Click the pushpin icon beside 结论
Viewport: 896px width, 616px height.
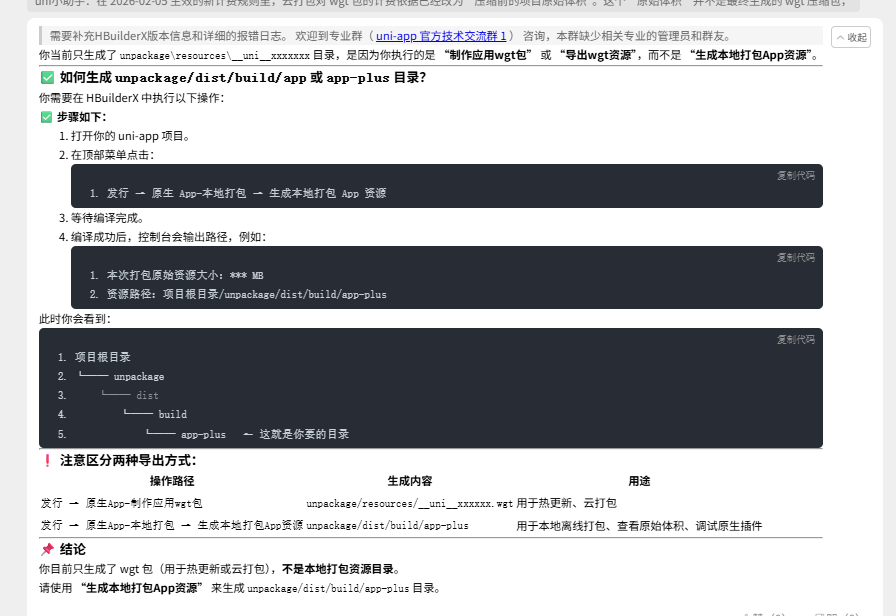click(x=47, y=549)
